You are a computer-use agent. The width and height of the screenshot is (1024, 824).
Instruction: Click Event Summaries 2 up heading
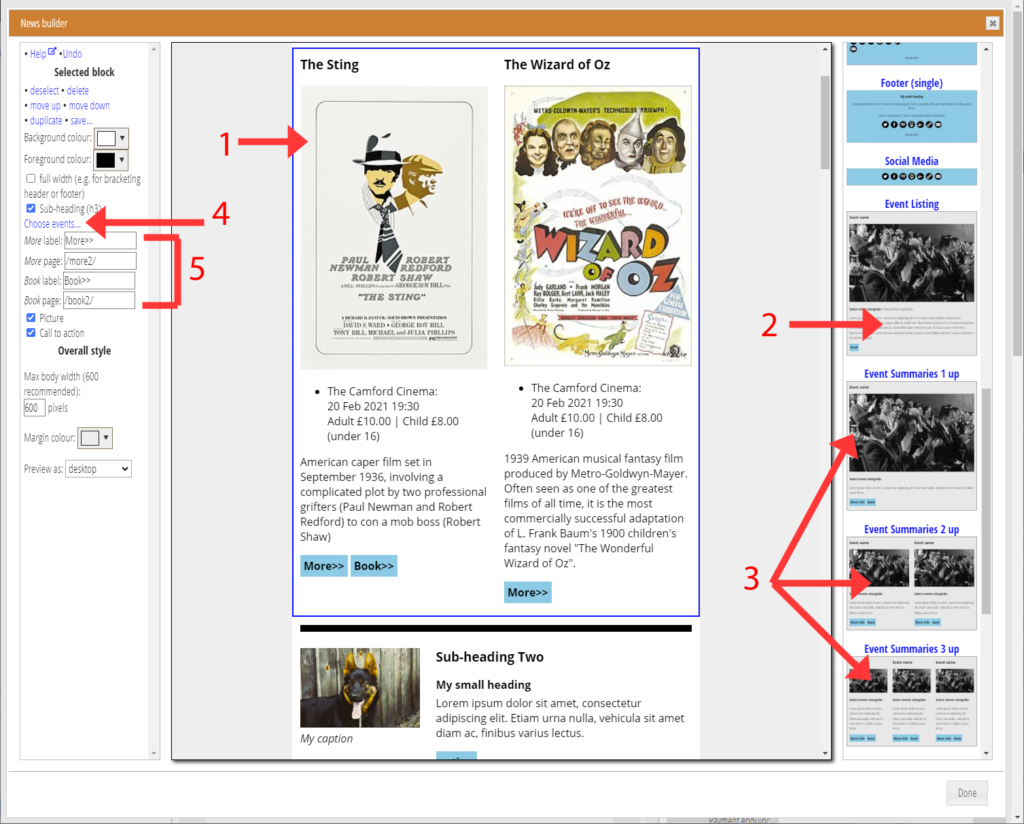(912, 529)
